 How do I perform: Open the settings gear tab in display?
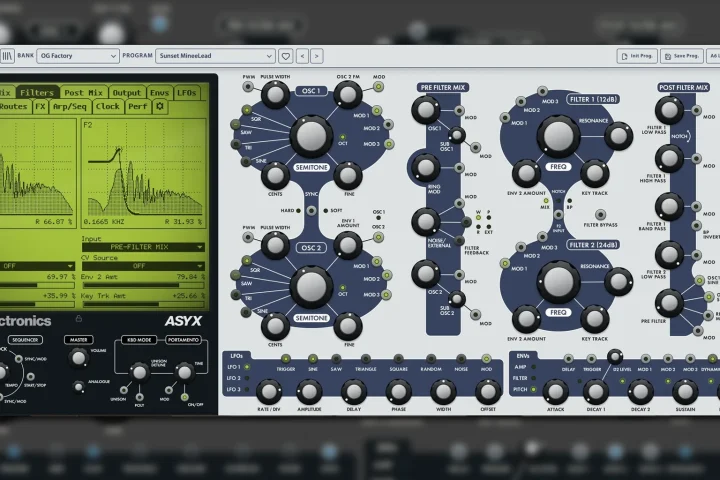[160, 107]
